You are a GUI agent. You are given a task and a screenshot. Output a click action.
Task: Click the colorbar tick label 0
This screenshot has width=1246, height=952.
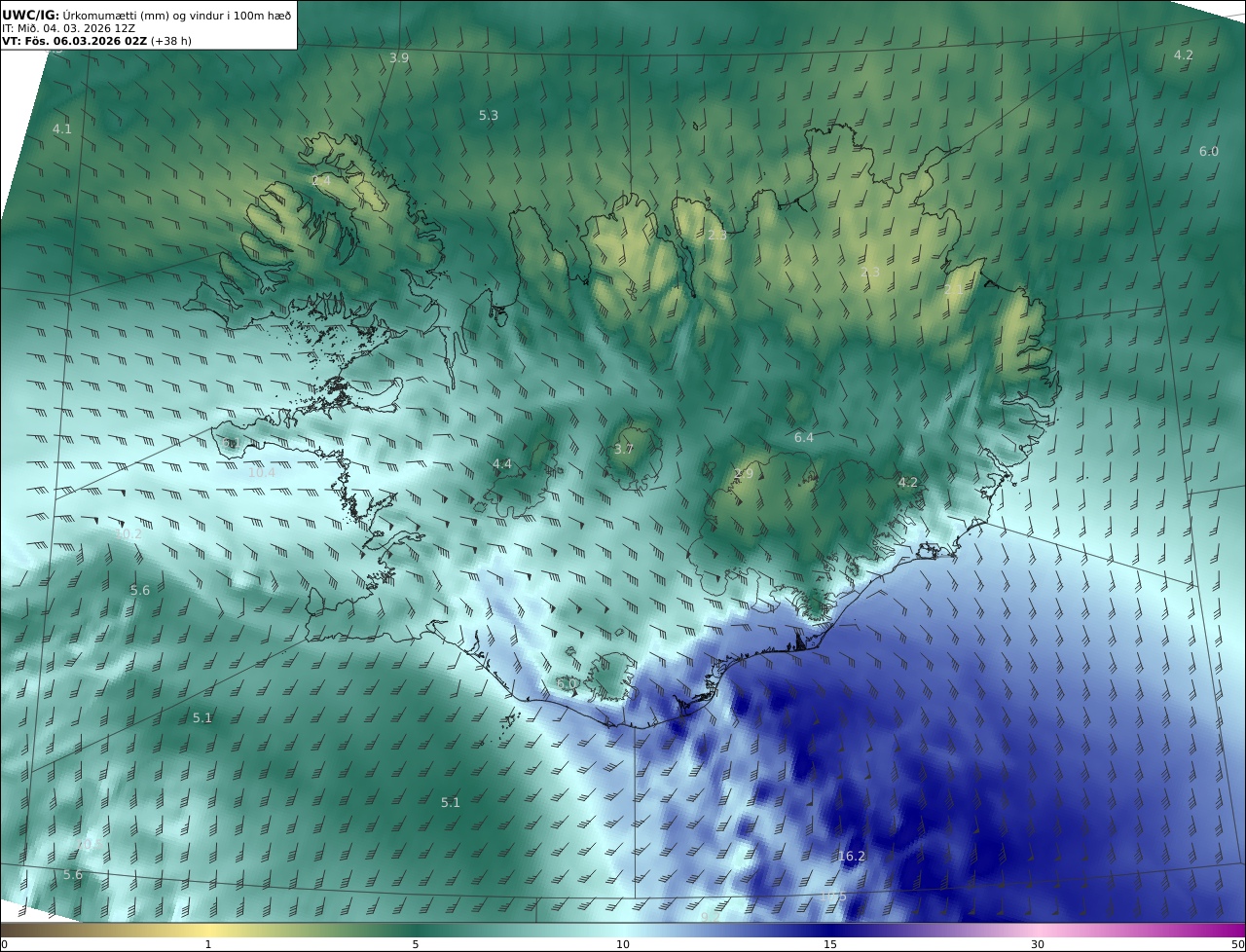point(4,944)
